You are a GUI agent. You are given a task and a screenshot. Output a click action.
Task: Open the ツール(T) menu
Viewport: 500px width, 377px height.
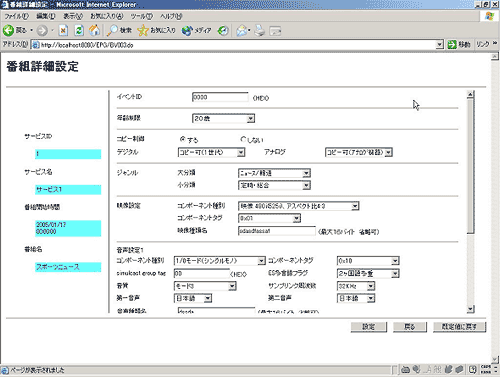tap(142, 16)
